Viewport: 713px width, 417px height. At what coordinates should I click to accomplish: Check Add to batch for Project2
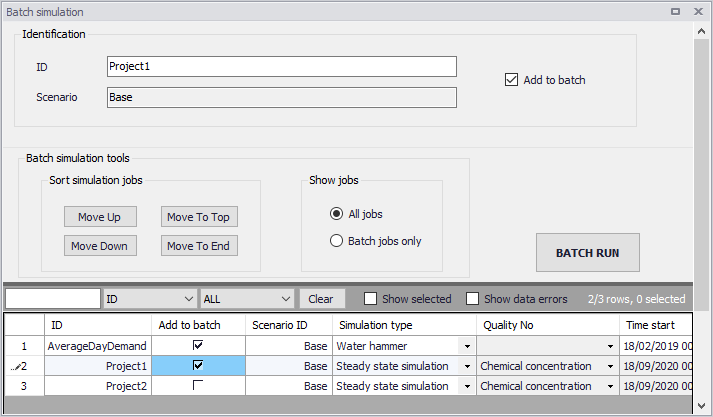tap(198, 385)
